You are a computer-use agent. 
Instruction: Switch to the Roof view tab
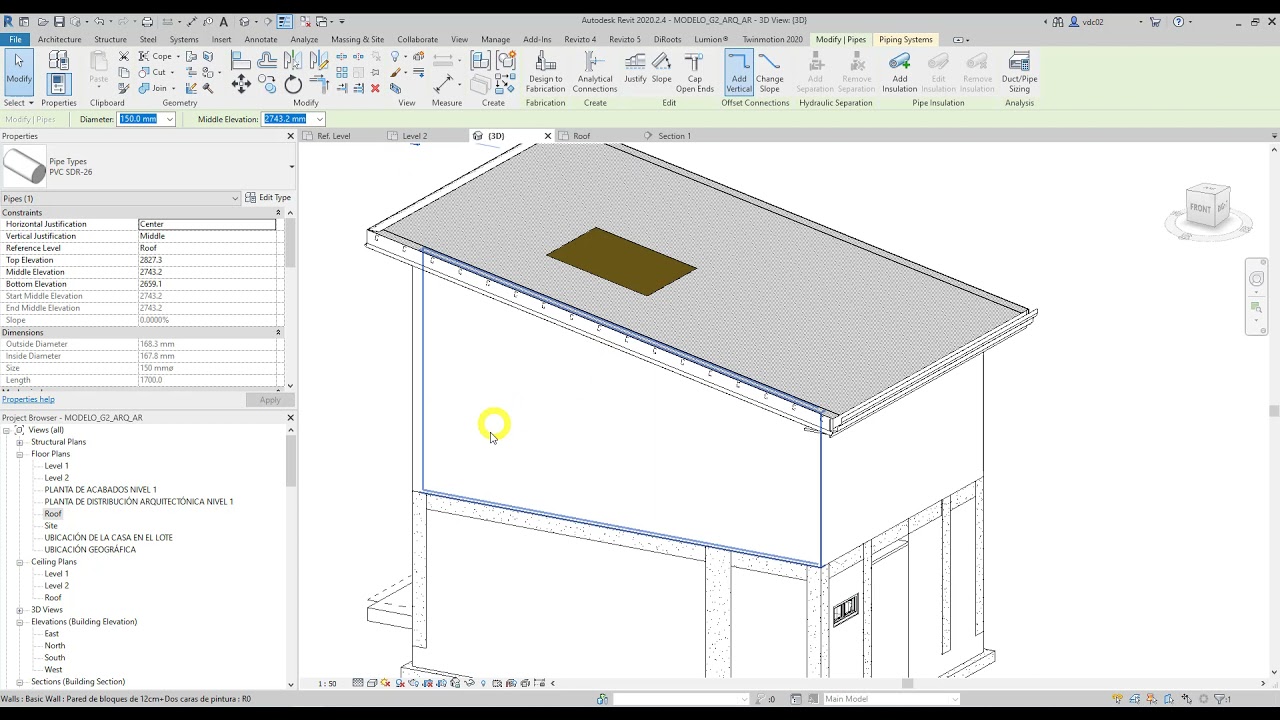point(581,136)
